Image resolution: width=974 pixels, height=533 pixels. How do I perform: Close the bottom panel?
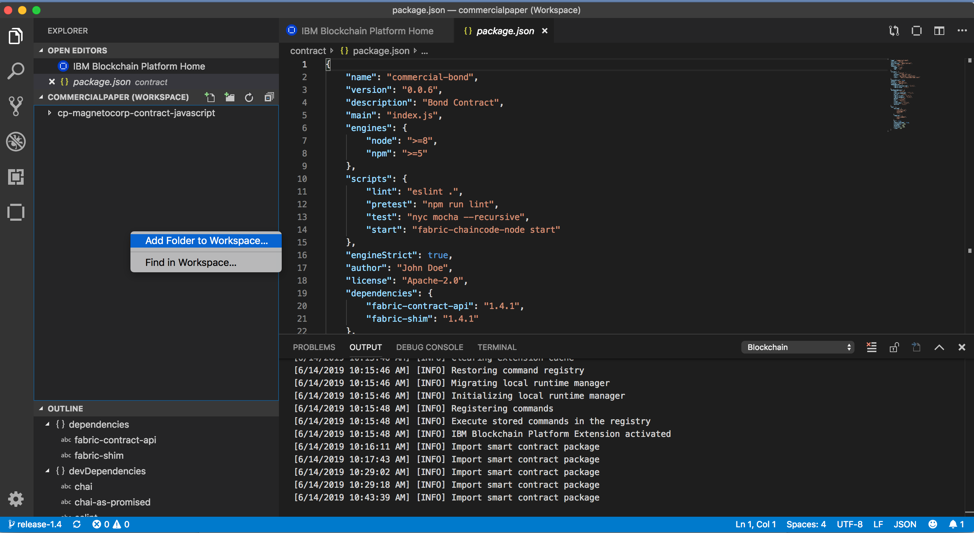[x=962, y=347]
